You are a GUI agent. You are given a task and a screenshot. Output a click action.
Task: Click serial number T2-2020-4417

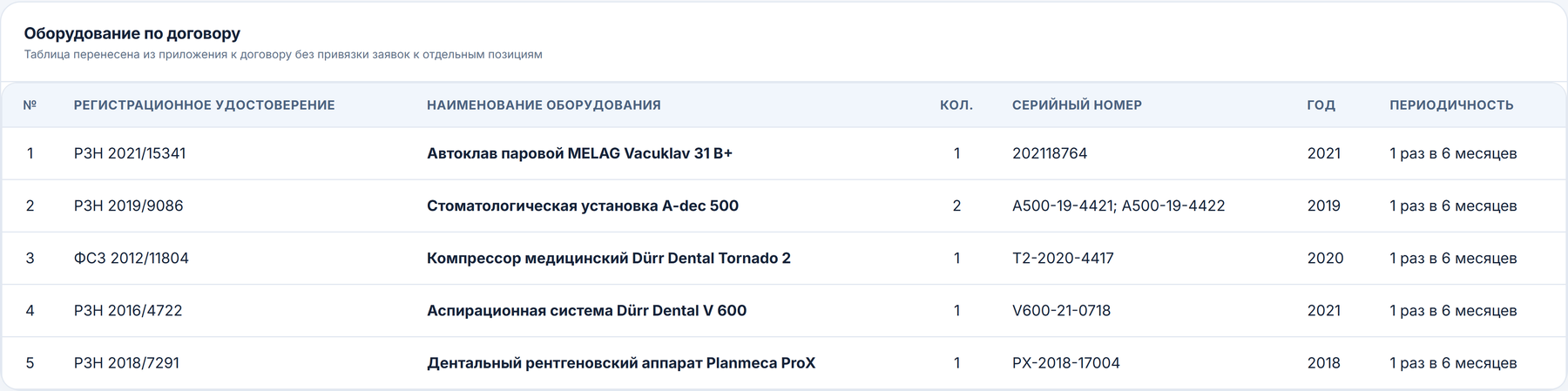click(x=1063, y=258)
